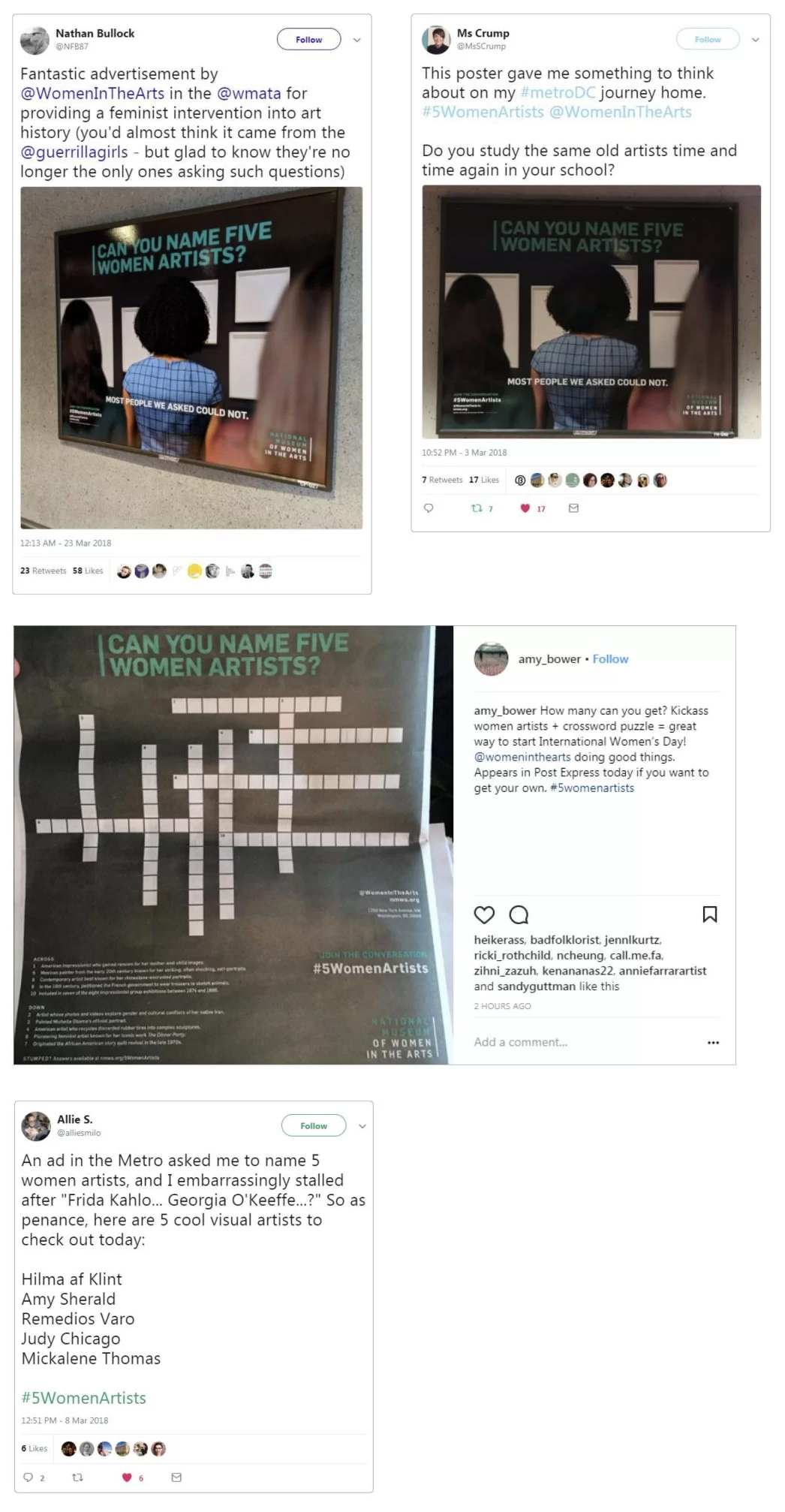Retweet Allie S.'s tweet
Screen dimensions: 785x1512
click(x=77, y=1477)
